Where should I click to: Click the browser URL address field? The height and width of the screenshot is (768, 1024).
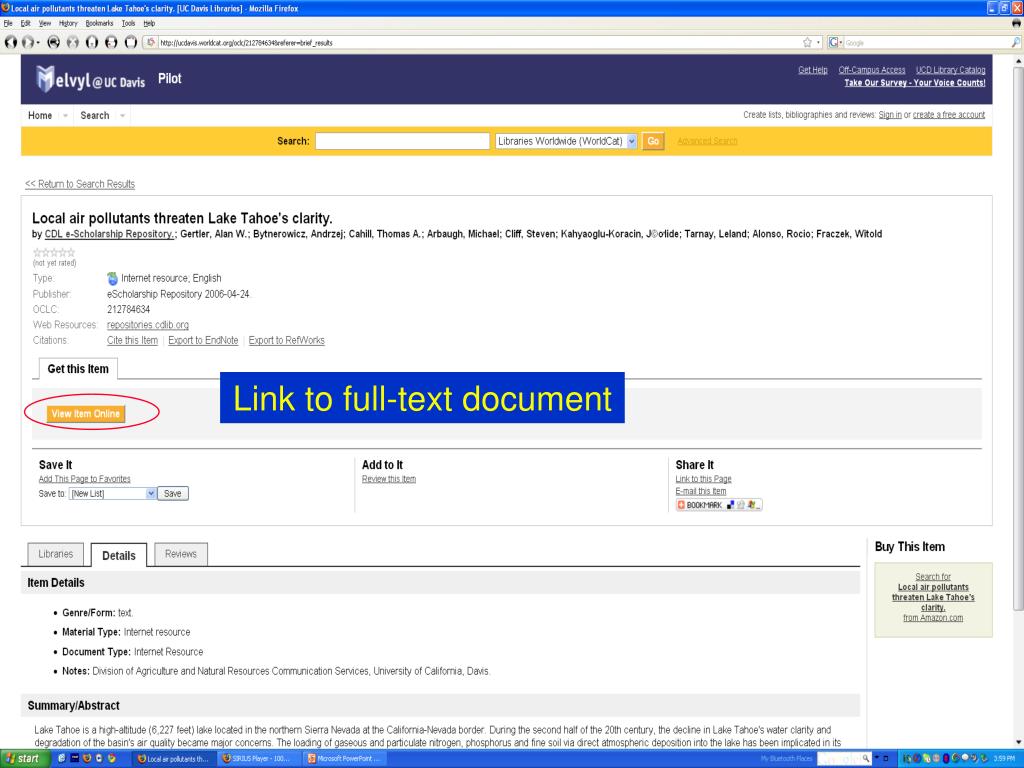point(480,42)
